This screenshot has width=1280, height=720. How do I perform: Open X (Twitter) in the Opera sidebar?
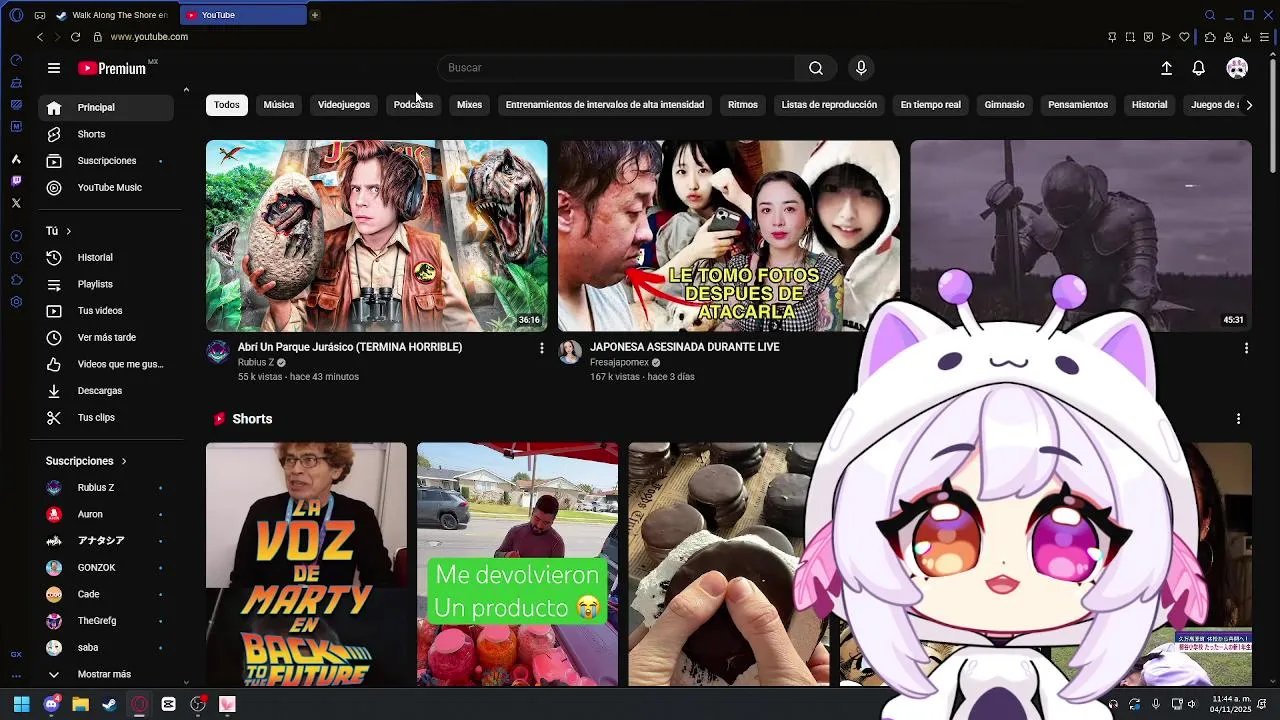16,203
